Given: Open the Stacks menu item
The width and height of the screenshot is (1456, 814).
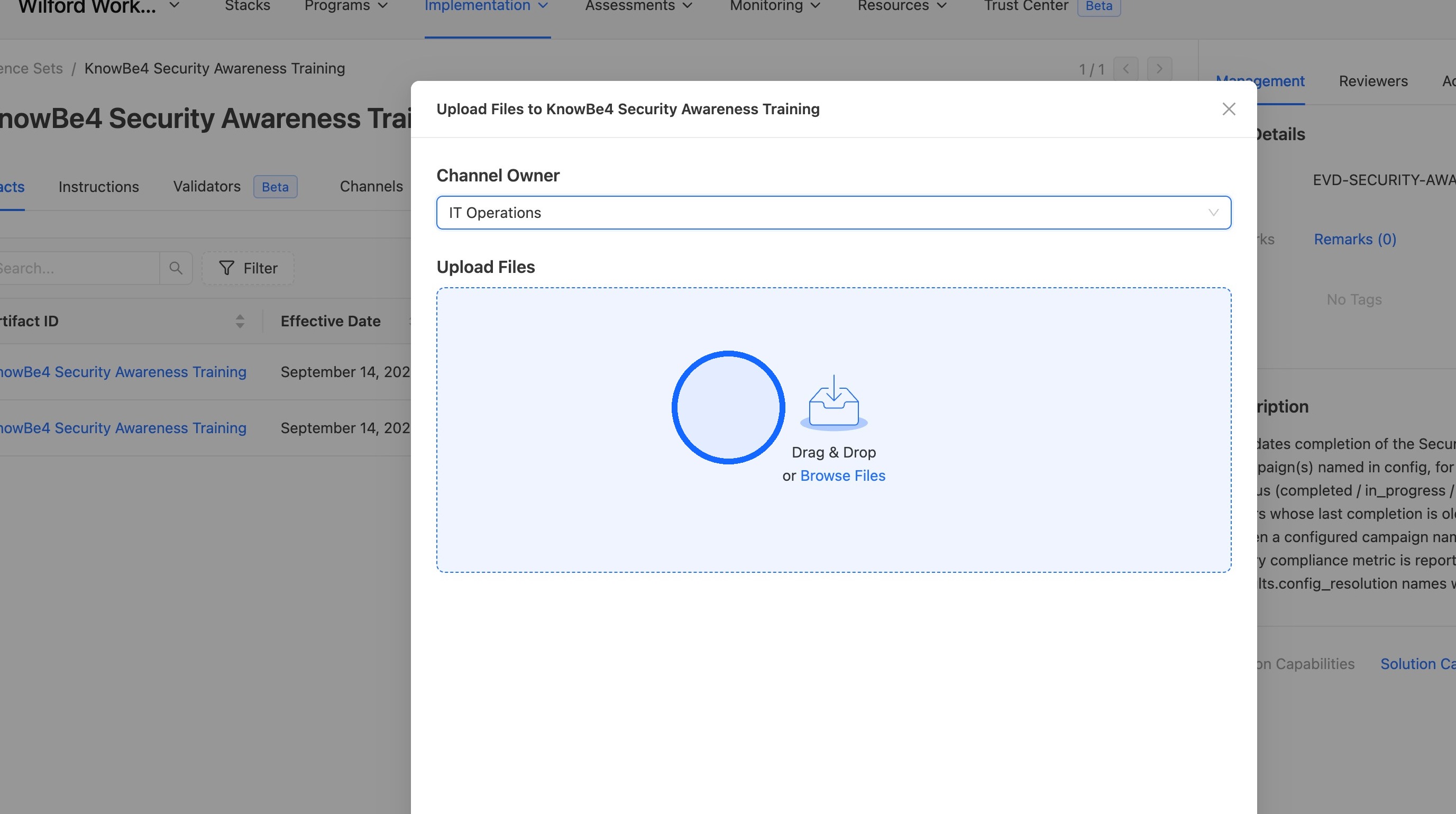Looking at the screenshot, I should click(248, 6).
